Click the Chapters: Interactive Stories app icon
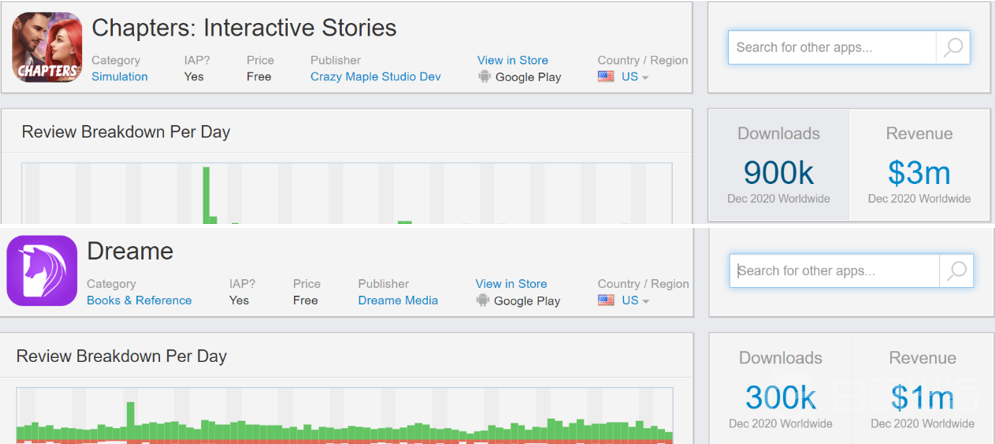The height and width of the screenshot is (444, 995). tap(47, 47)
